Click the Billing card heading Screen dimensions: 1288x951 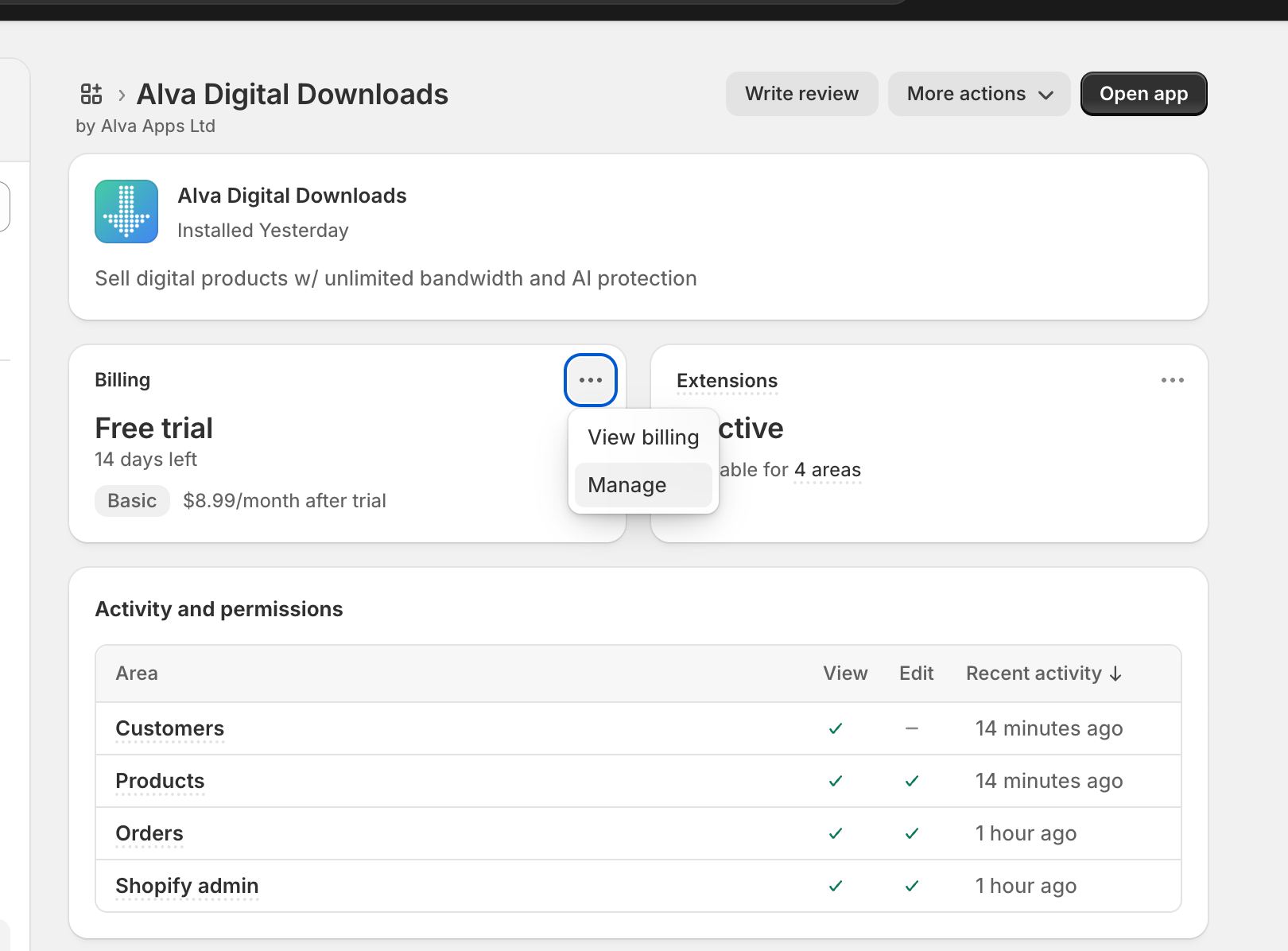(x=122, y=380)
